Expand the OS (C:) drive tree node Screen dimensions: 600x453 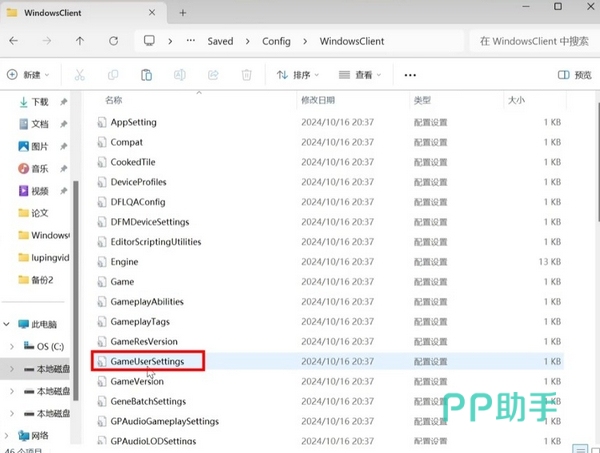pos(11,346)
